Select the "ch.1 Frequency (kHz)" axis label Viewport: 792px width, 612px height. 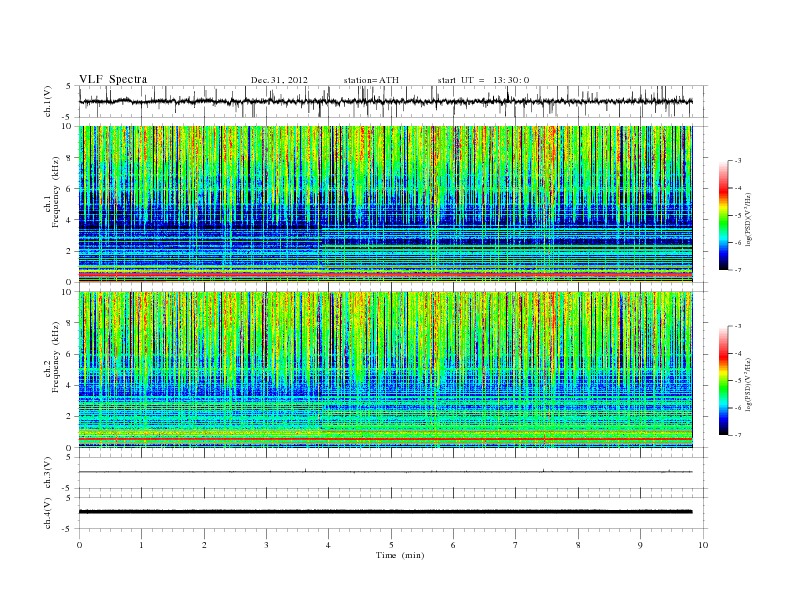52,192
